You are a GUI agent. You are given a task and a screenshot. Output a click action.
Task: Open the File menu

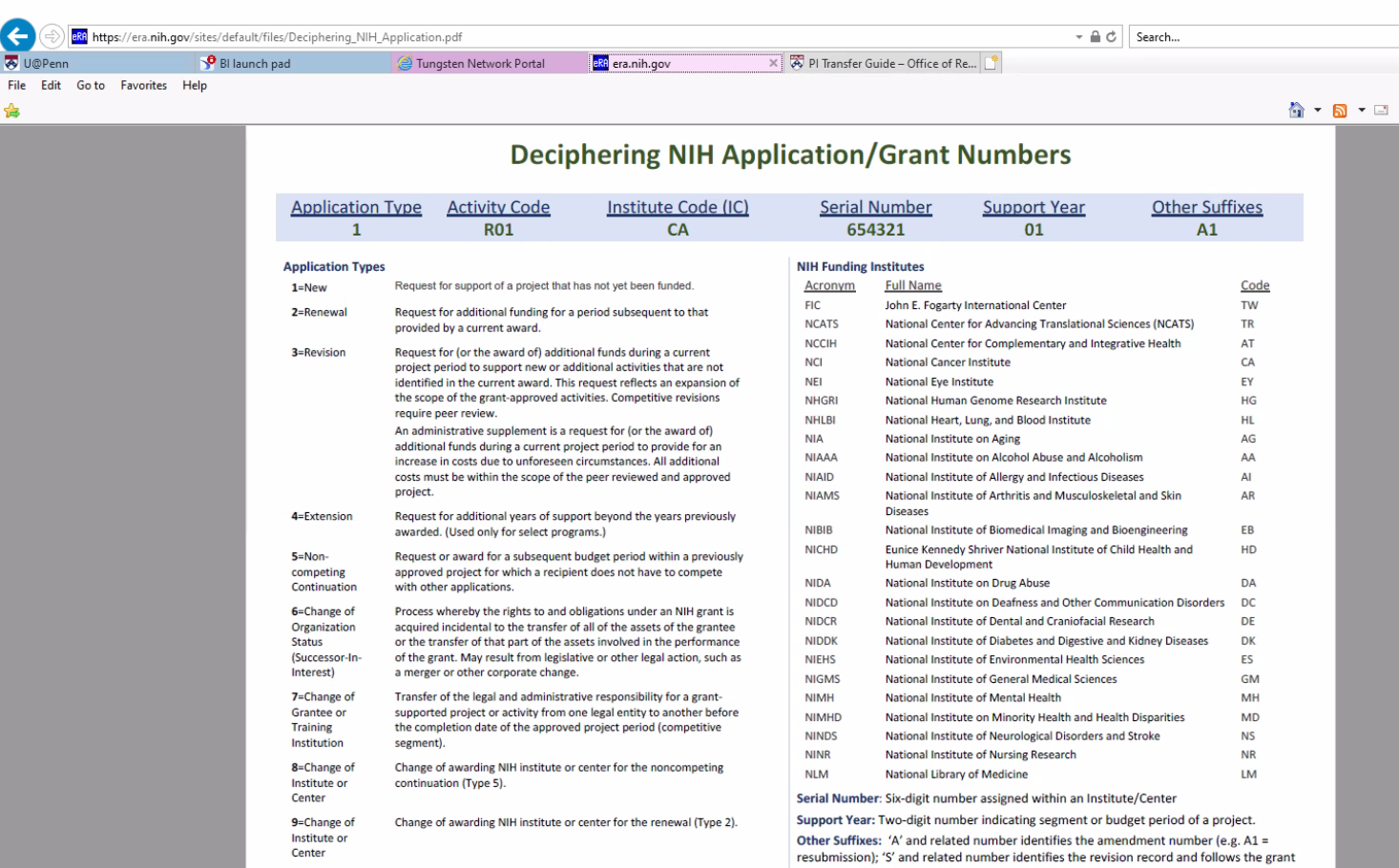(17, 85)
